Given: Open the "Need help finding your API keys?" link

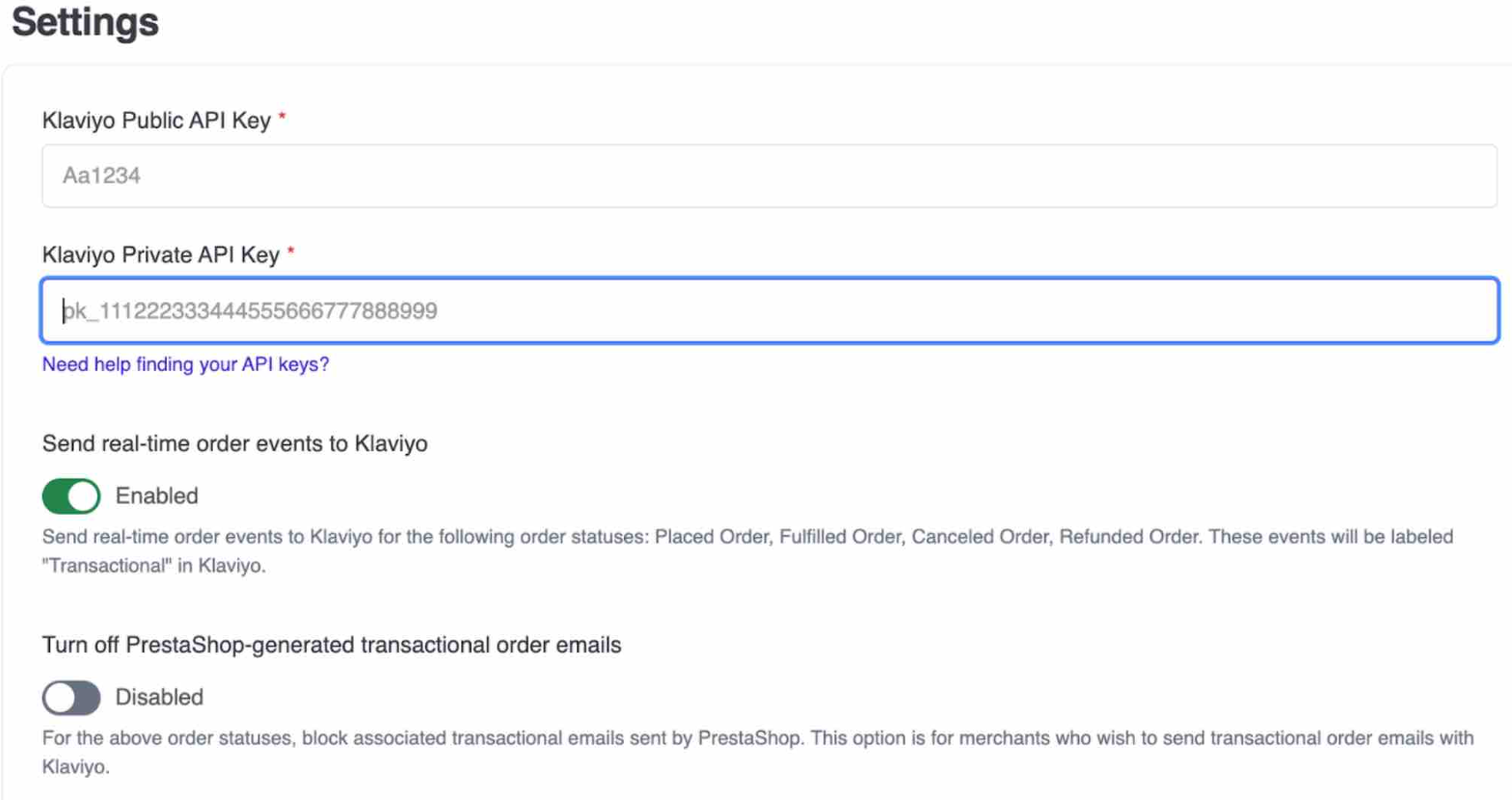Looking at the screenshot, I should (x=185, y=364).
